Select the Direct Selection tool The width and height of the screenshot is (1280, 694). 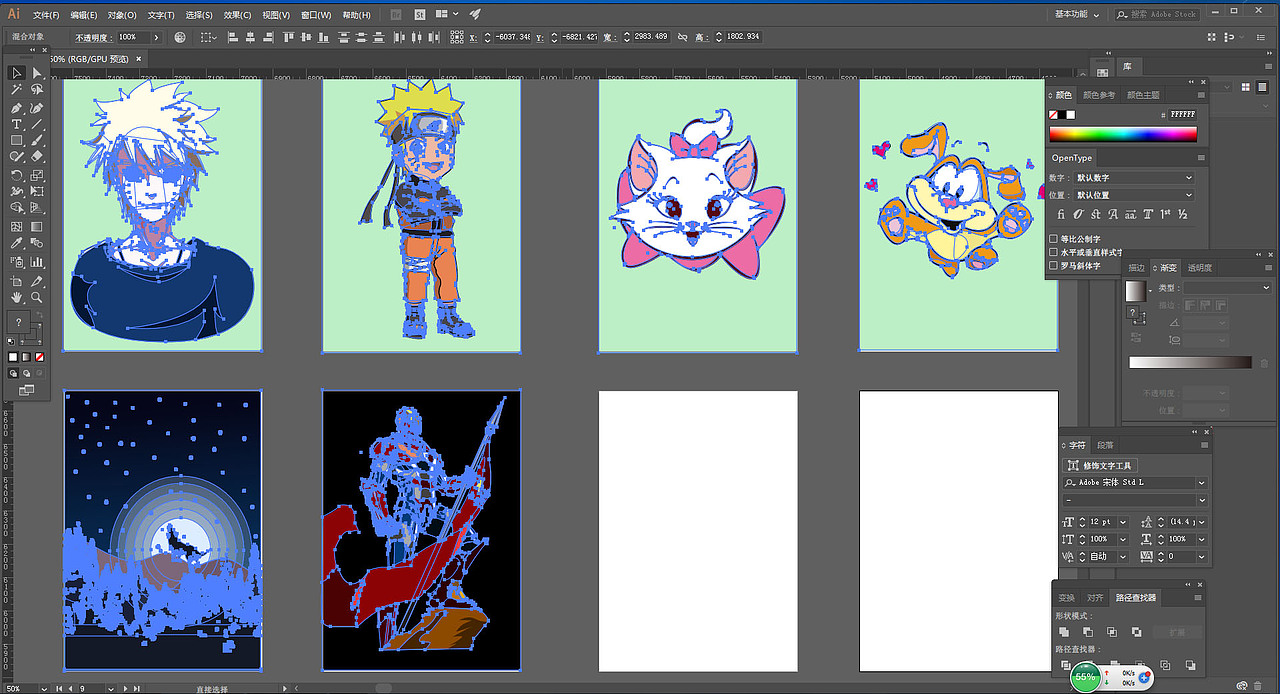pos(37,73)
